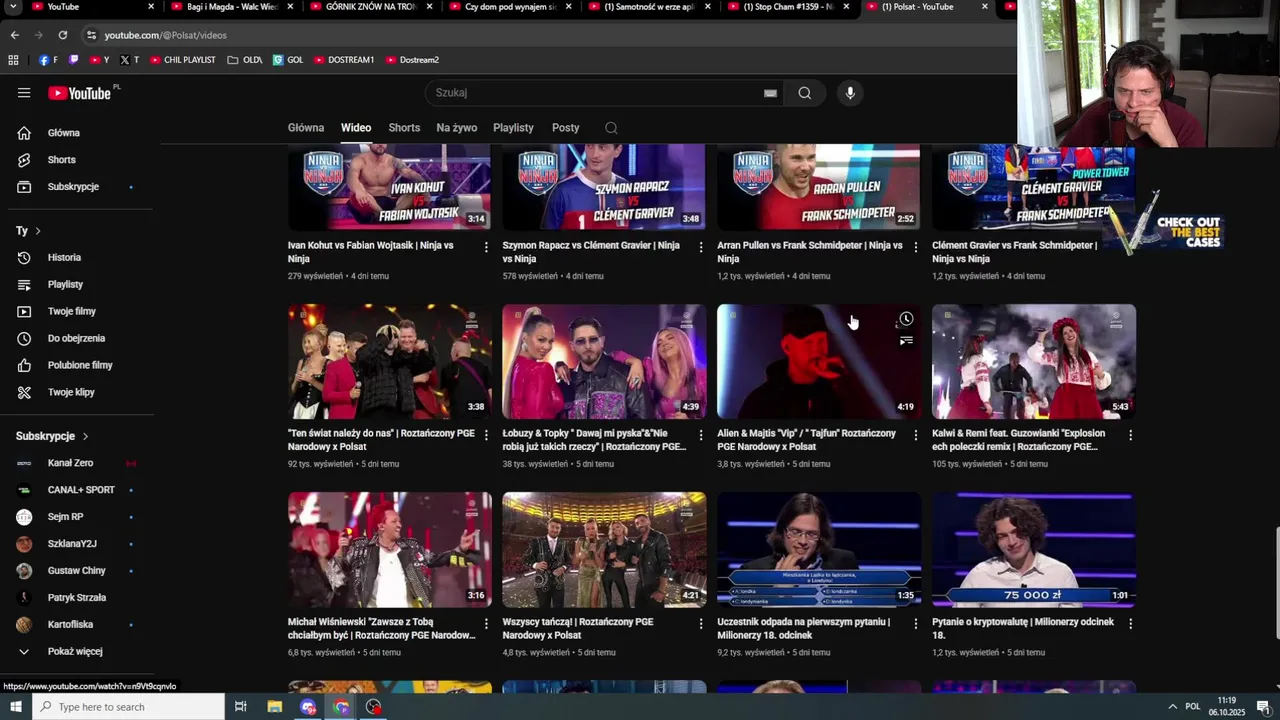Show hidden system tray icons
Screen dimensions: 1280x720
tap(1172, 707)
